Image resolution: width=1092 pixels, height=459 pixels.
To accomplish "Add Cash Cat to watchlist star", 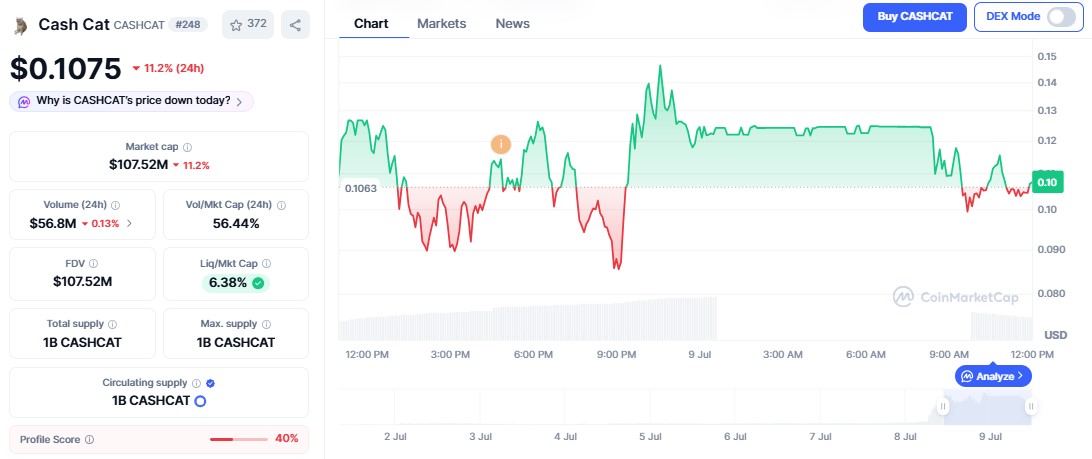I will pyautogui.click(x=236, y=24).
